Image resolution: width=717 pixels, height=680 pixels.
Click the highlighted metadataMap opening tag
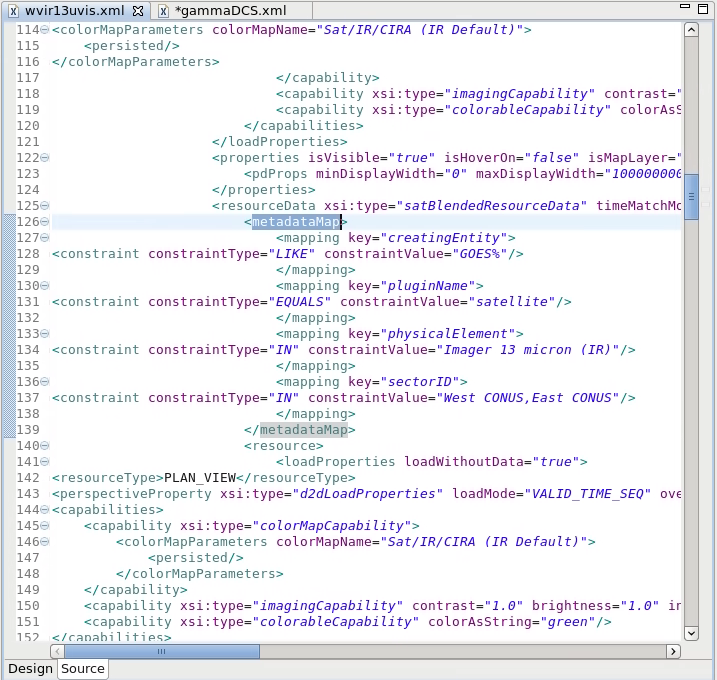pos(296,222)
